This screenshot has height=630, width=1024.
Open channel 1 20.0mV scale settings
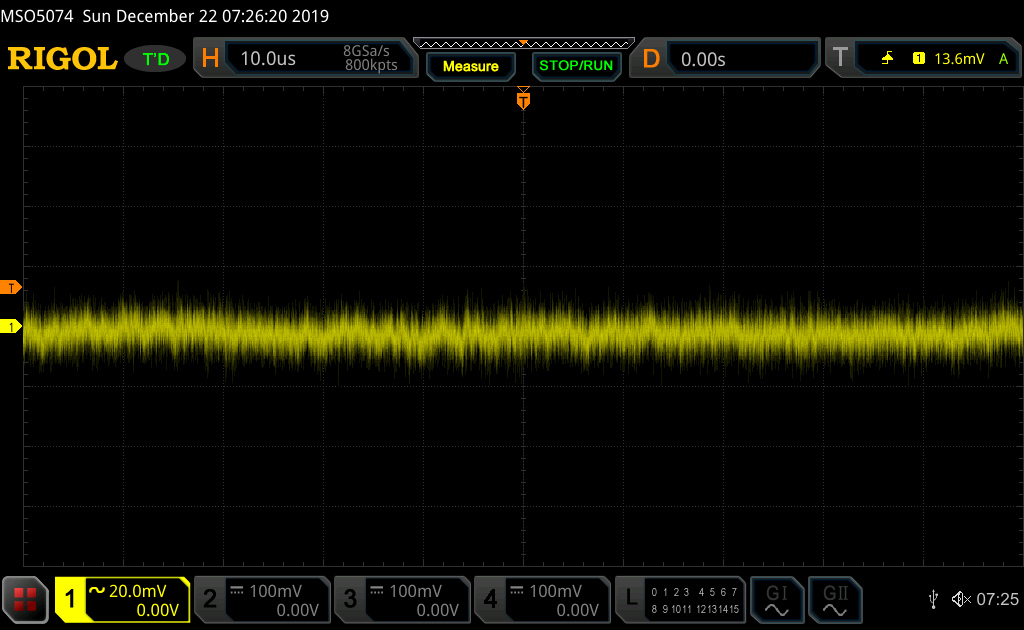click(x=137, y=591)
